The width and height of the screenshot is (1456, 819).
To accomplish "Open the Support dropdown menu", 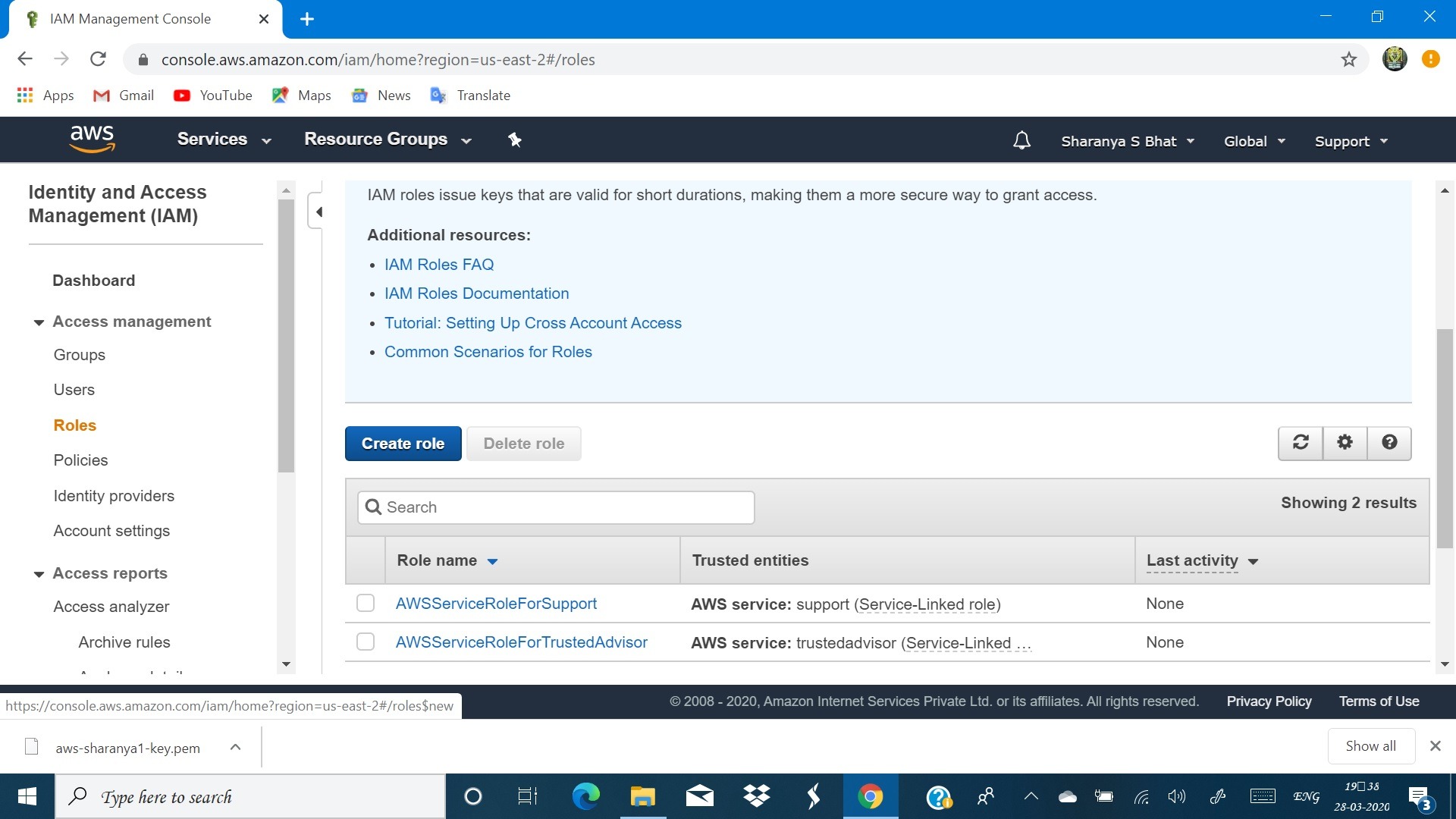I will (1351, 141).
